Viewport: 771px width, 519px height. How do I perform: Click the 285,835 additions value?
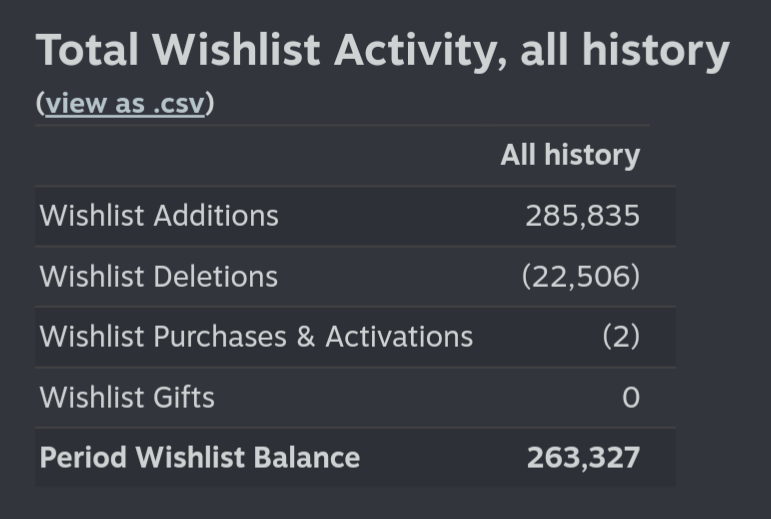point(583,216)
